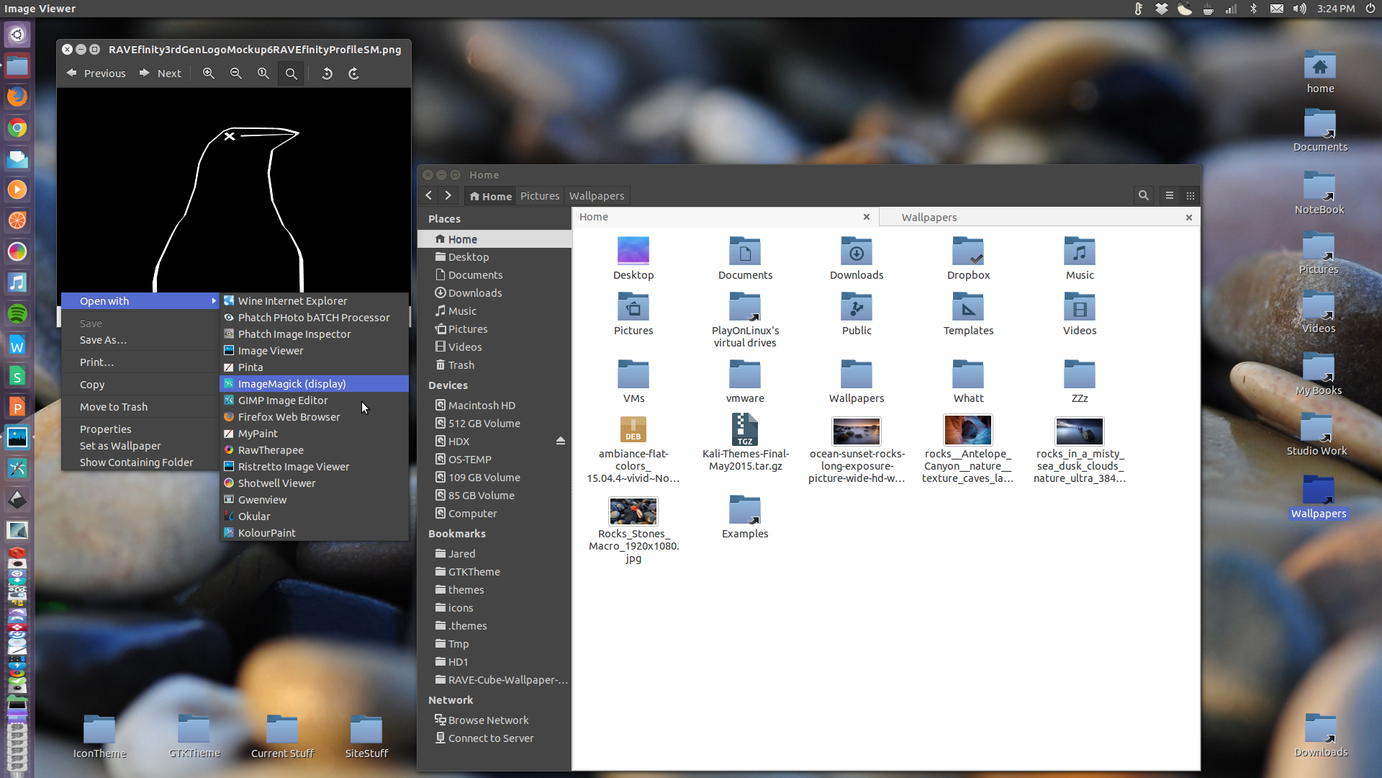1382x778 pixels.
Task: Apply normal 1:1 zoom in image viewer
Action: pos(263,72)
